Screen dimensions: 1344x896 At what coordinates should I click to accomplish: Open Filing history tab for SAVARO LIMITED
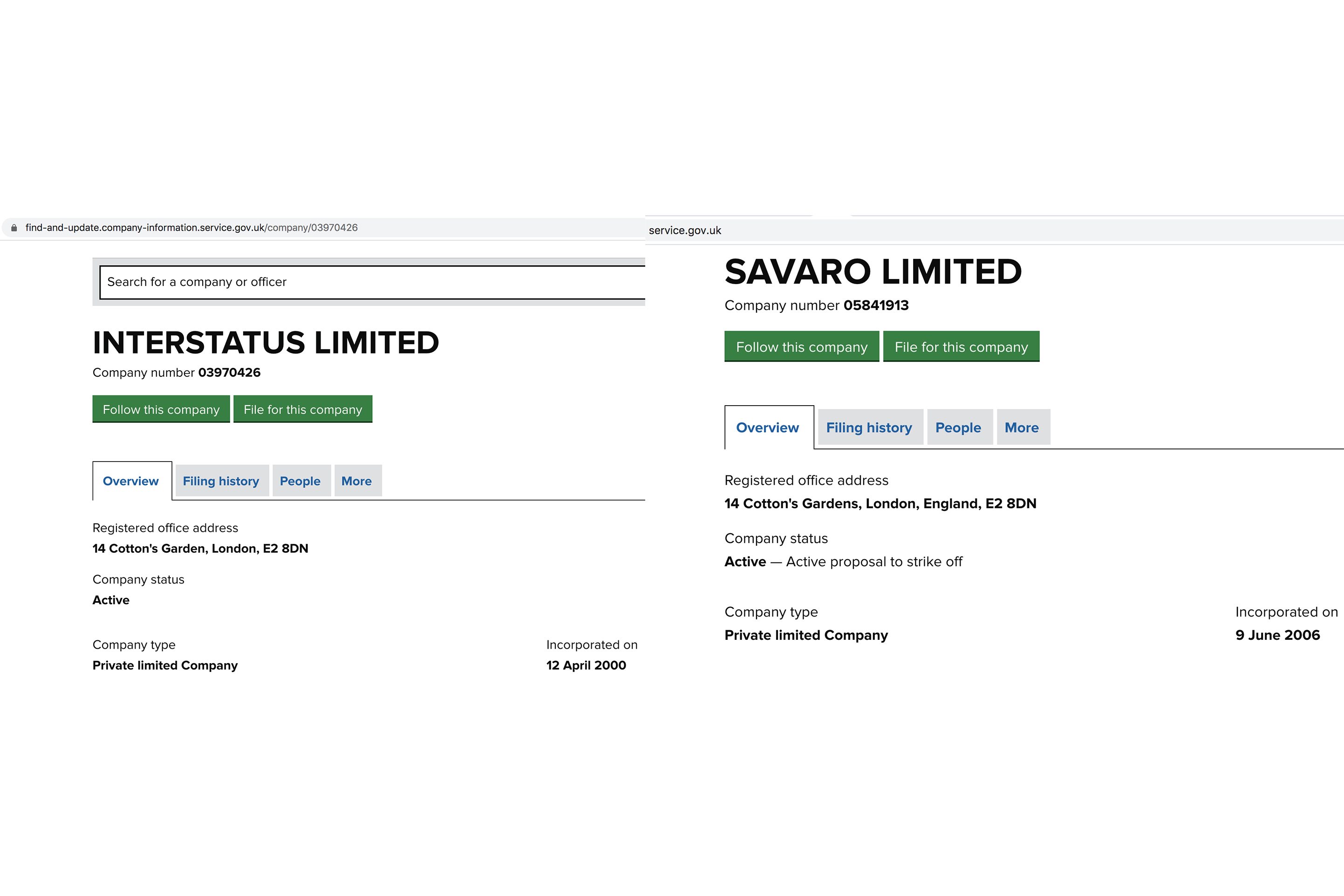pyautogui.click(x=869, y=428)
